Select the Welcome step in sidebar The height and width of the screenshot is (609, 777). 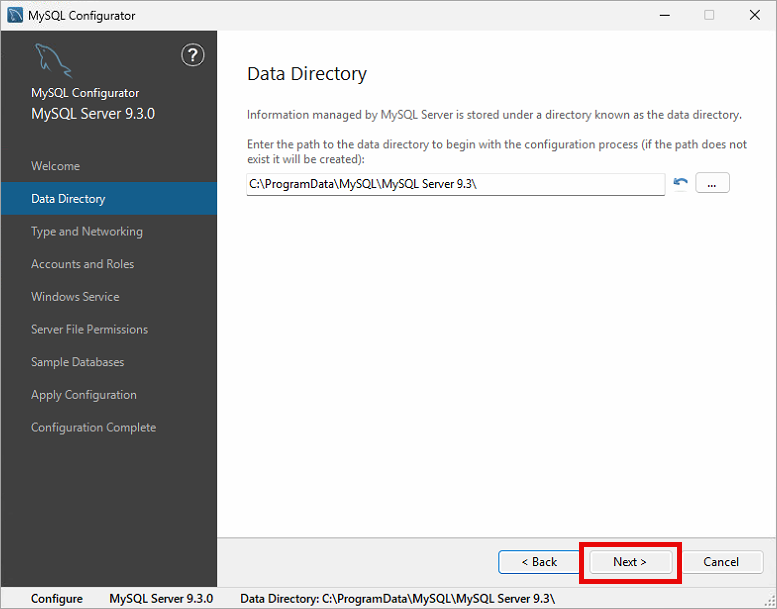click(56, 166)
